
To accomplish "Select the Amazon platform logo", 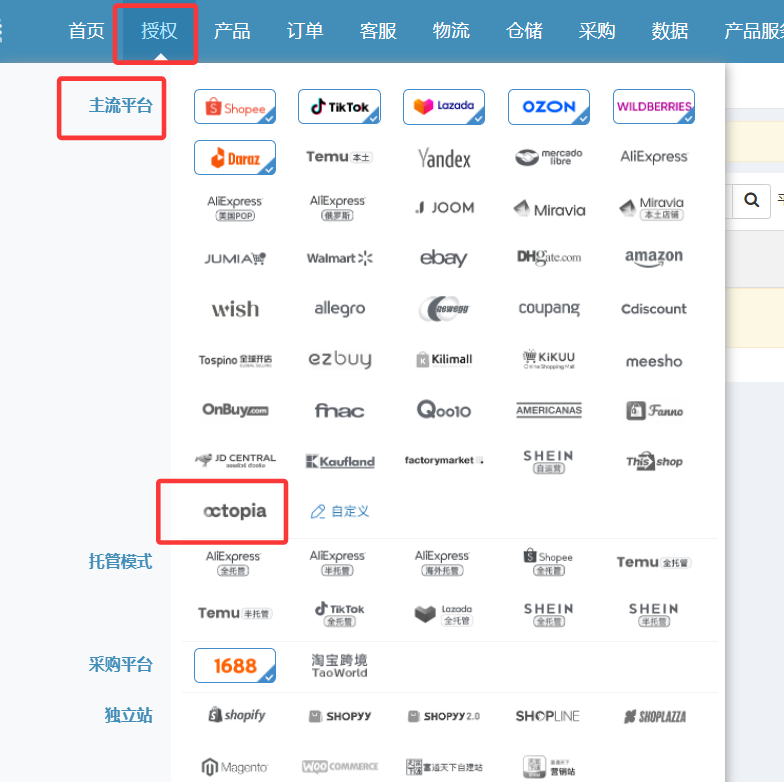I will (654, 258).
